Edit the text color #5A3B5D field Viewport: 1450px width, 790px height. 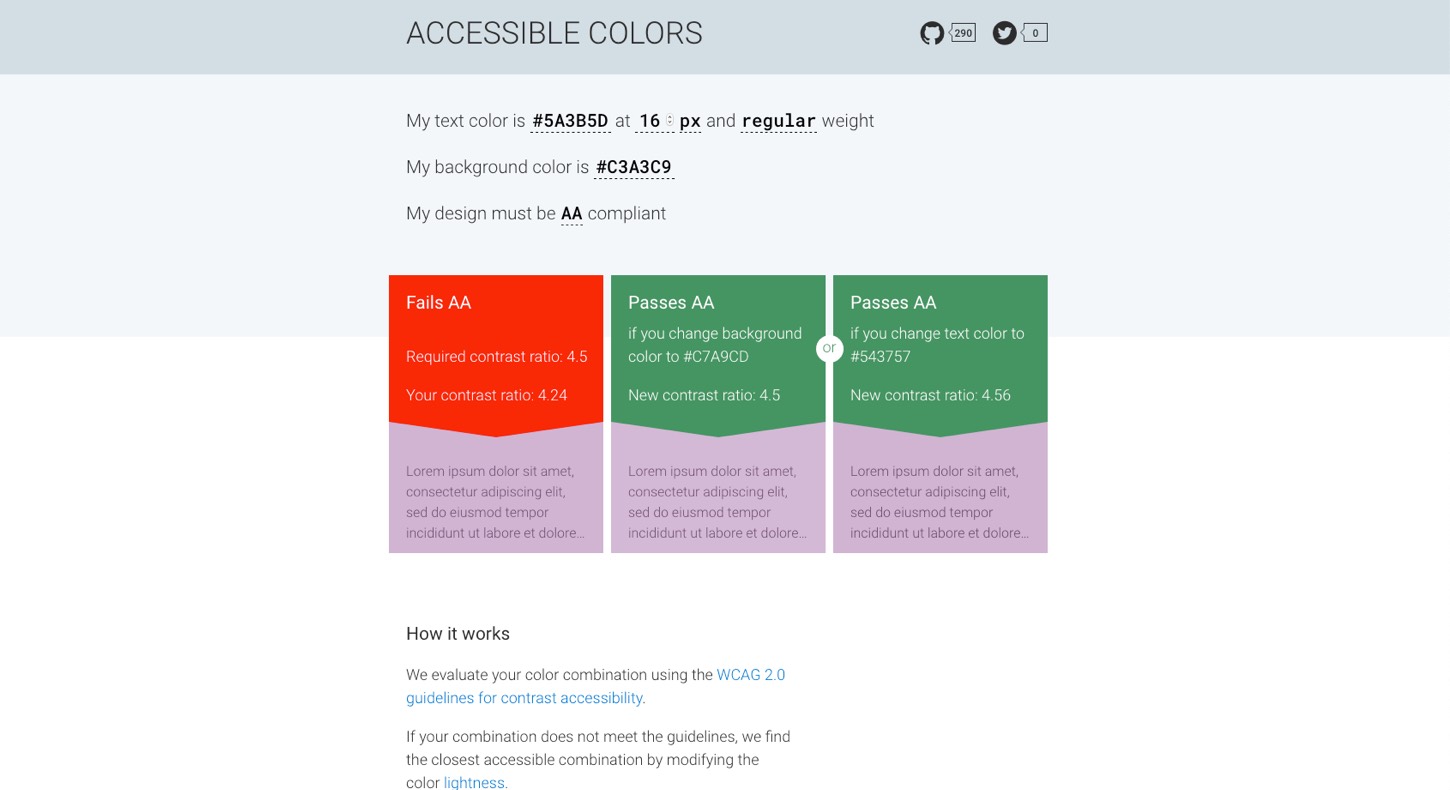pyautogui.click(x=570, y=121)
